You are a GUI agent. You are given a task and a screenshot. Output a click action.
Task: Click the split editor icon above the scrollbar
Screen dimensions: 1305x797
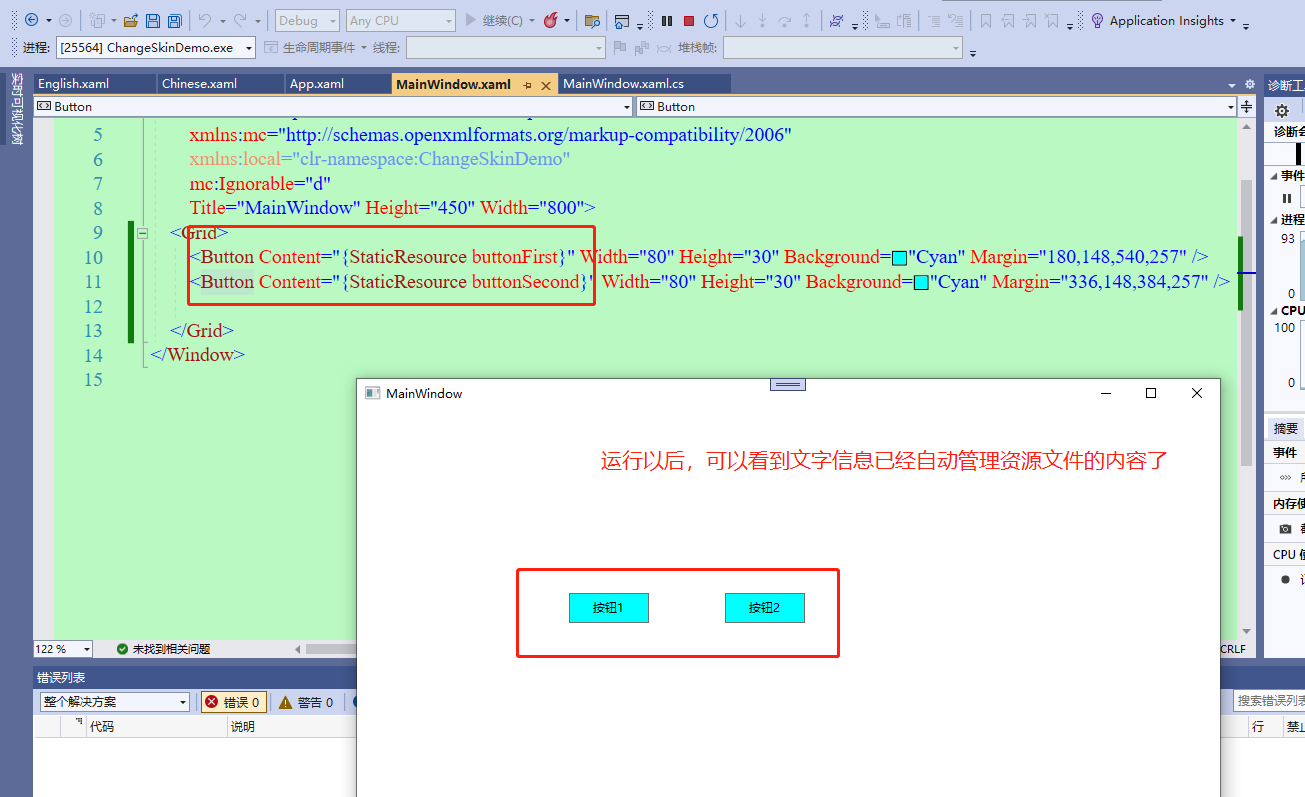(1246, 106)
